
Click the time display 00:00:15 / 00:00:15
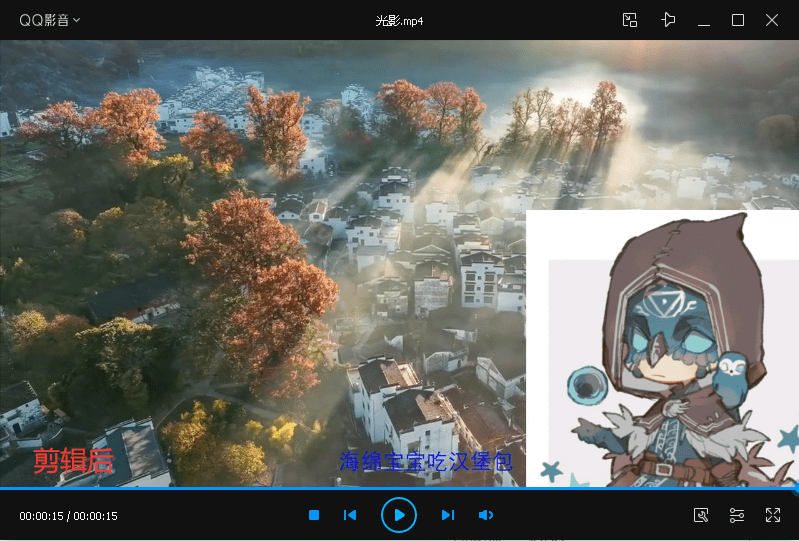68,516
